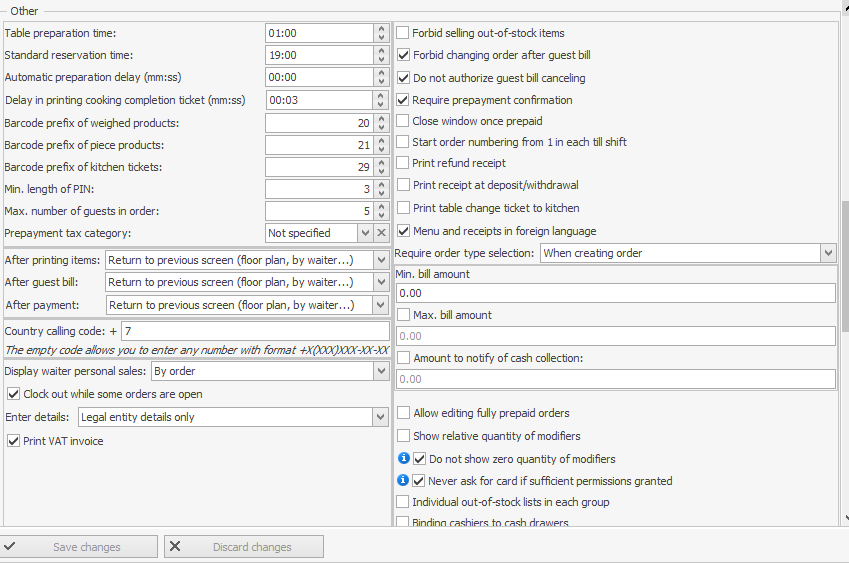Enable Max. bill amount checkbox
The image size is (849, 564).
[403, 315]
